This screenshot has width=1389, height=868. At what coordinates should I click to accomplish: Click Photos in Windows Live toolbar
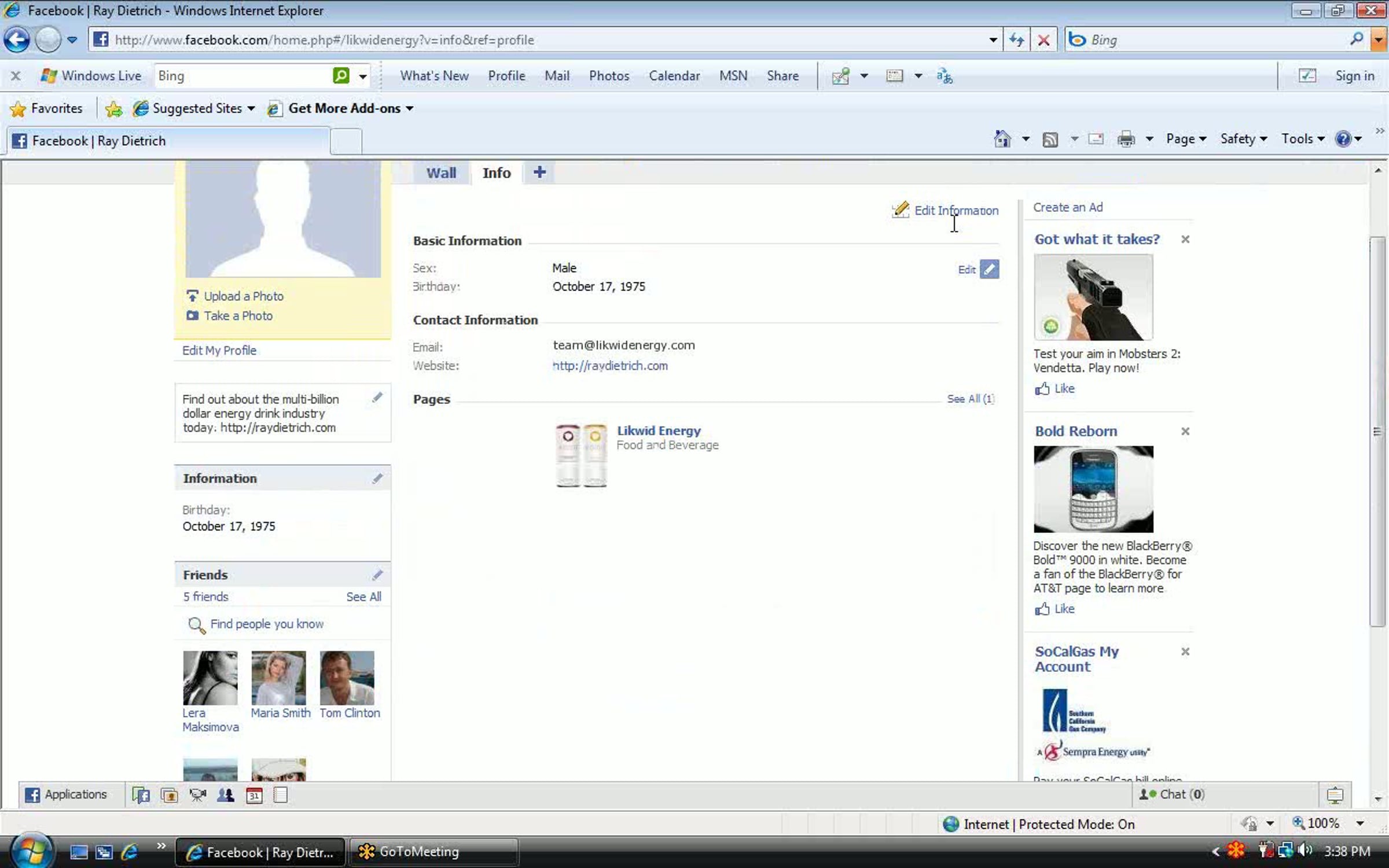click(609, 76)
